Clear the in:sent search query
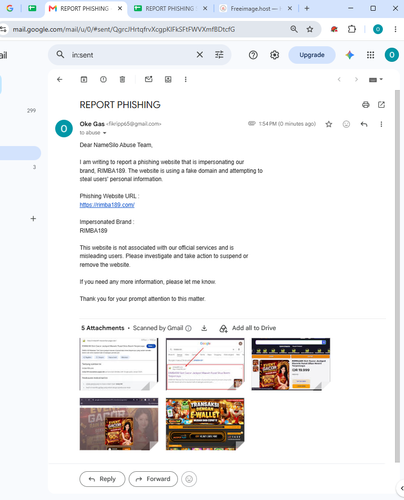Image resolution: width=404 pixels, height=500 pixels. 200,55
